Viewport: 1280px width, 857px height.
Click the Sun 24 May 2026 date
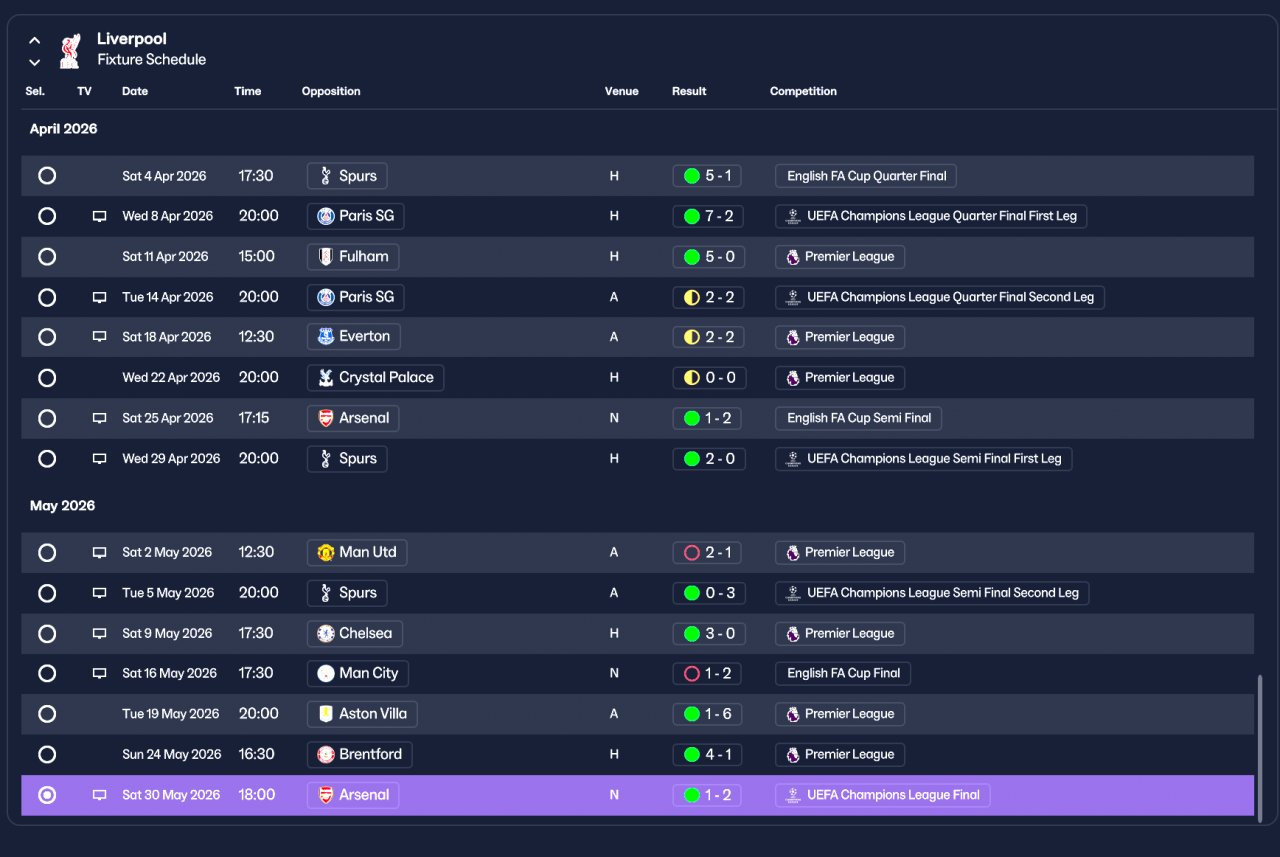(x=172, y=755)
